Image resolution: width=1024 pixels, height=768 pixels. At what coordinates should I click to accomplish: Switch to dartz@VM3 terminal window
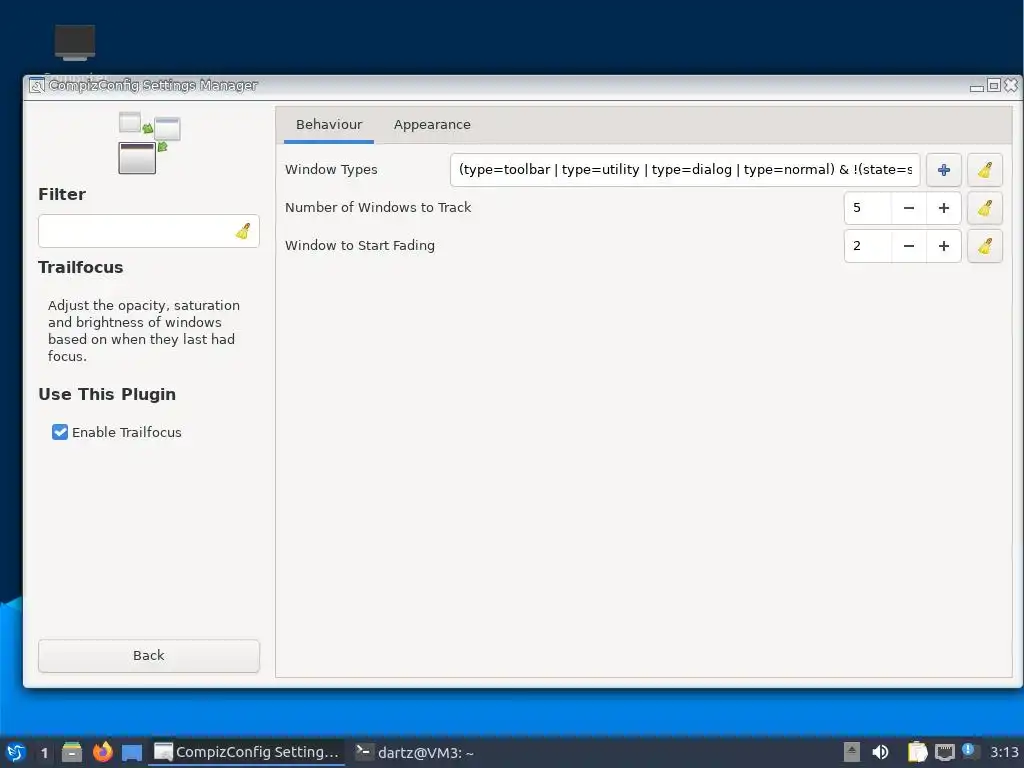[415, 752]
